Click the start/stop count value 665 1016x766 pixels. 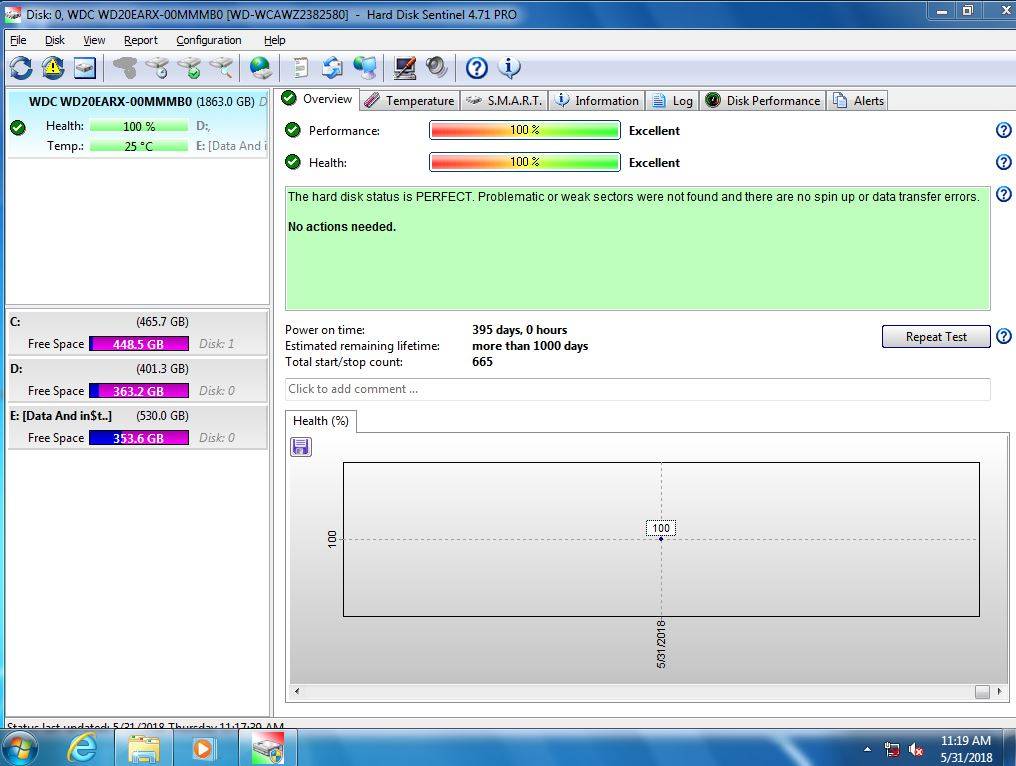point(482,362)
